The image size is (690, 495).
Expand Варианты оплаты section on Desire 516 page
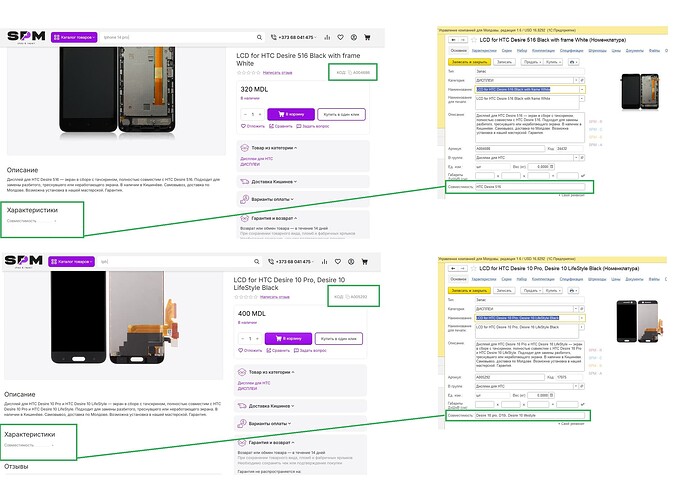pos(303,199)
